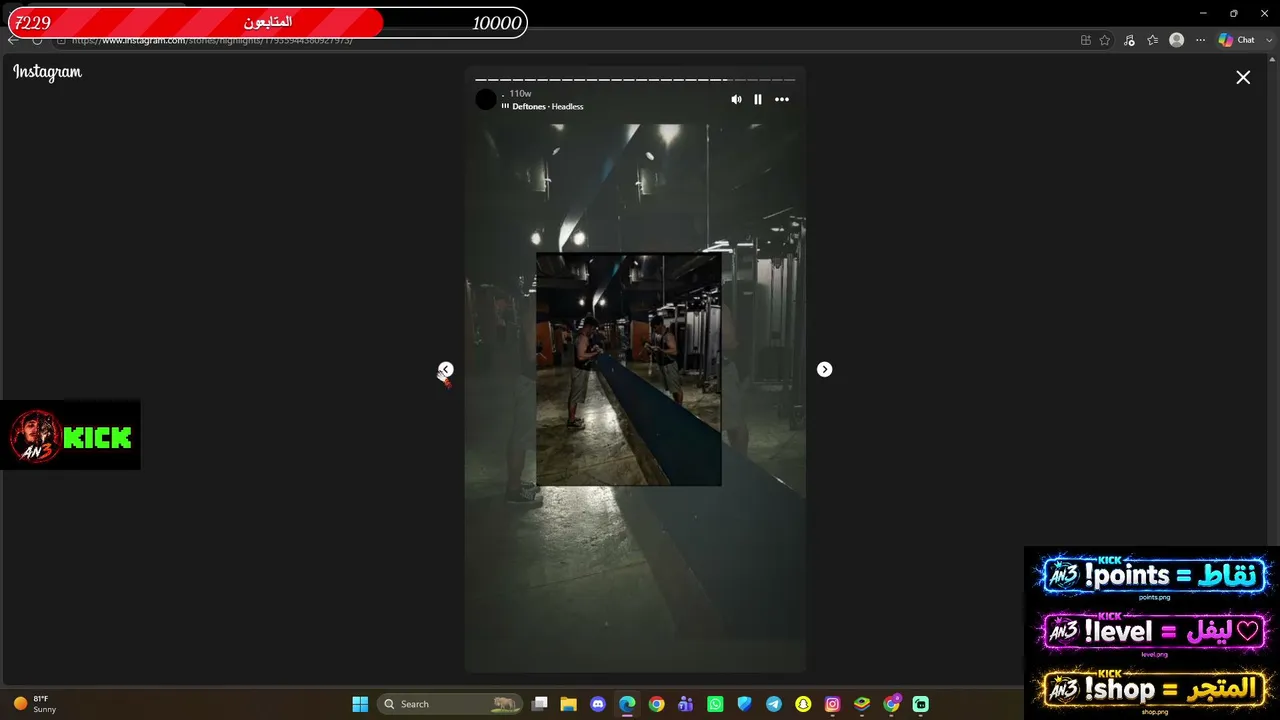Viewport: 1280px width, 720px height.
Task: Close the story viewer with the X
Action: (1243, 77)
